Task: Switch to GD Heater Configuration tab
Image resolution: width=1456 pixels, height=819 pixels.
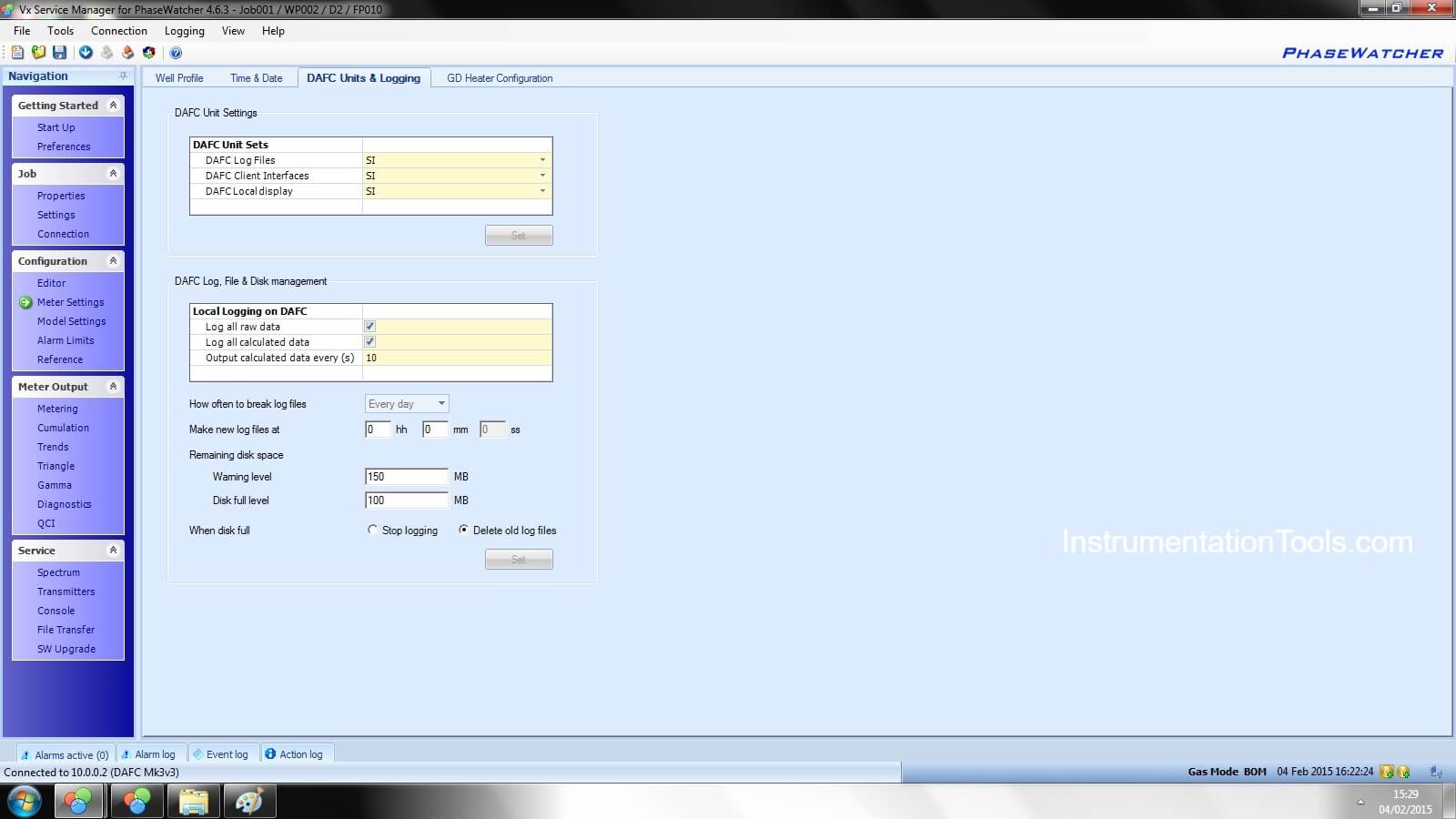Action: click(500, 78)
